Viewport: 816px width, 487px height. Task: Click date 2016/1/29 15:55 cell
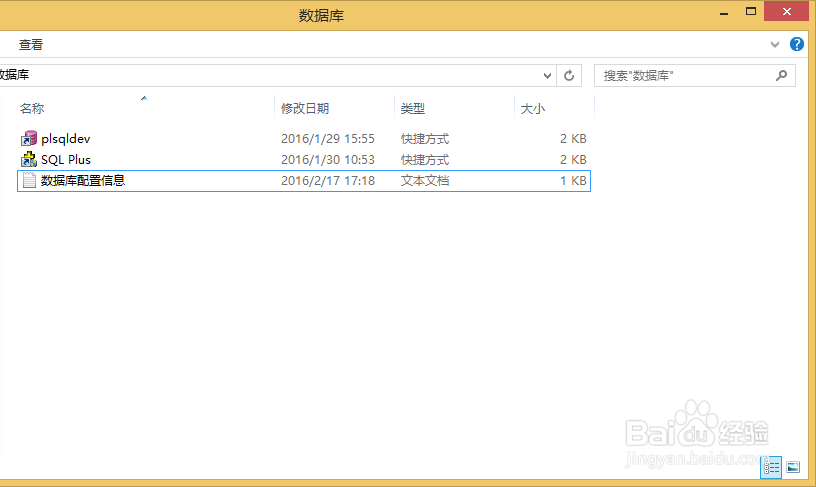[328, 139]
